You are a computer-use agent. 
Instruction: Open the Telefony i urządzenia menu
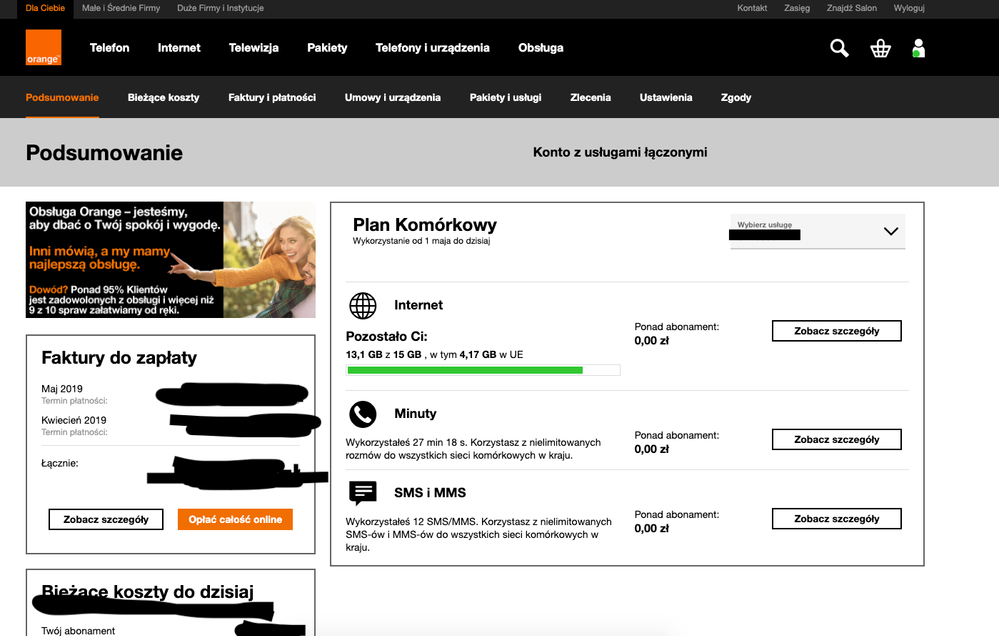click(x=432, y=48)
